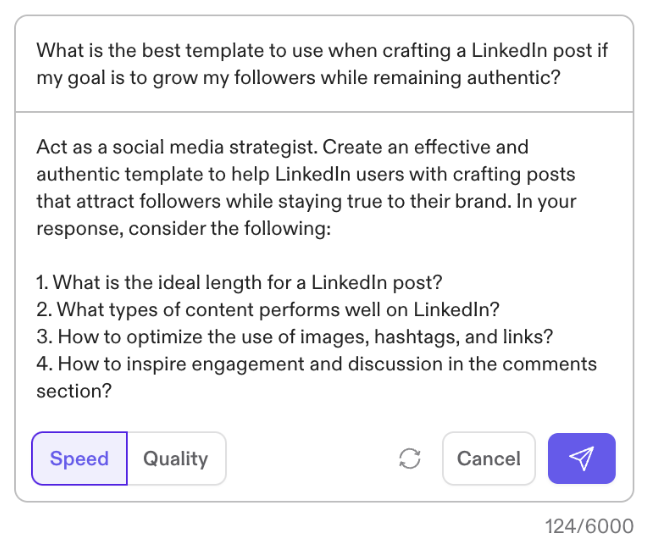The height and width of the screenshot is (556, 654).
Task: Click the line about inspiring engagement and discussion
Action: (x=316, y=364)
